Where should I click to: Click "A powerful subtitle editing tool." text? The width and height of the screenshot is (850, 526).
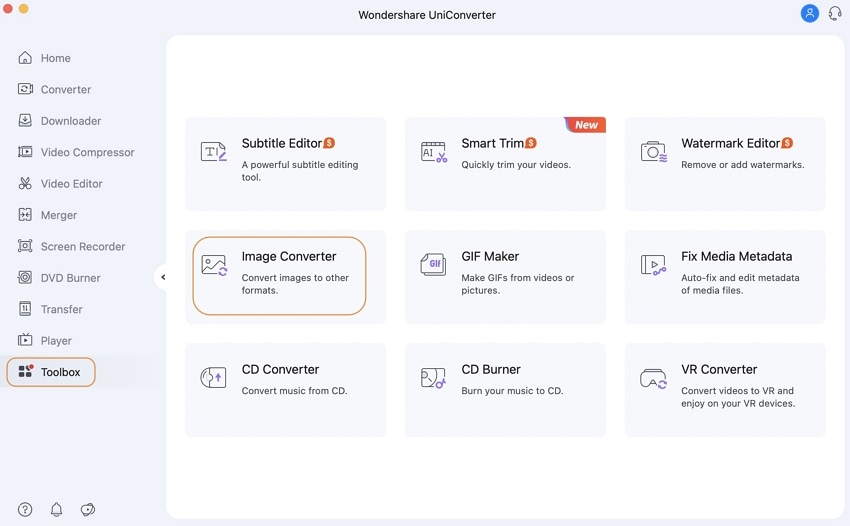coord(300,171)
